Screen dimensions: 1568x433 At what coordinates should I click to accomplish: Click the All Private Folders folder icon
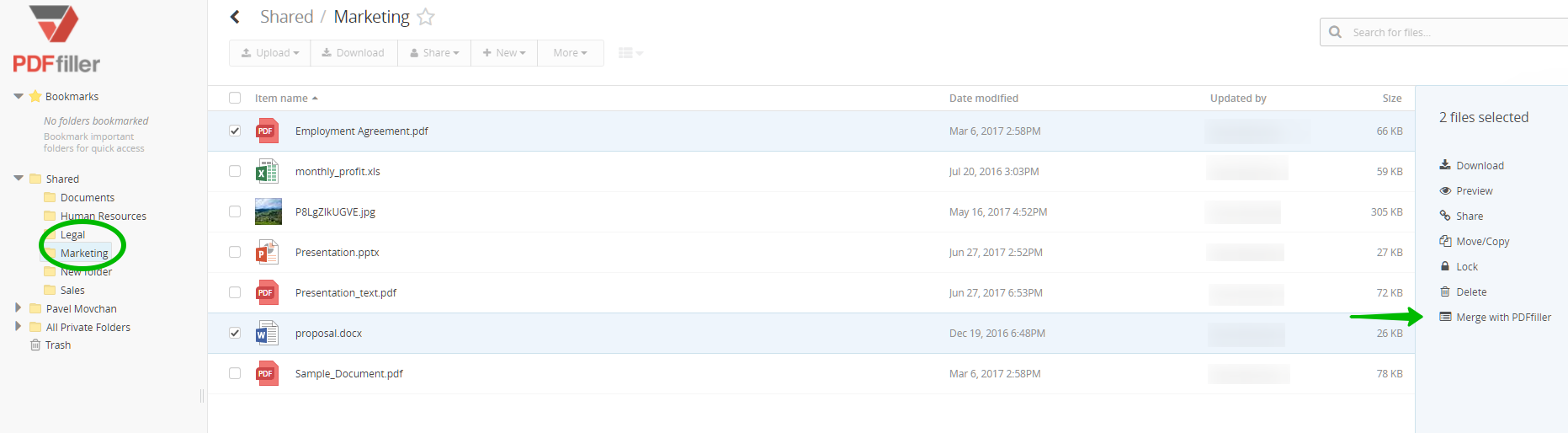pyautogui.click(x=35, y=327)
